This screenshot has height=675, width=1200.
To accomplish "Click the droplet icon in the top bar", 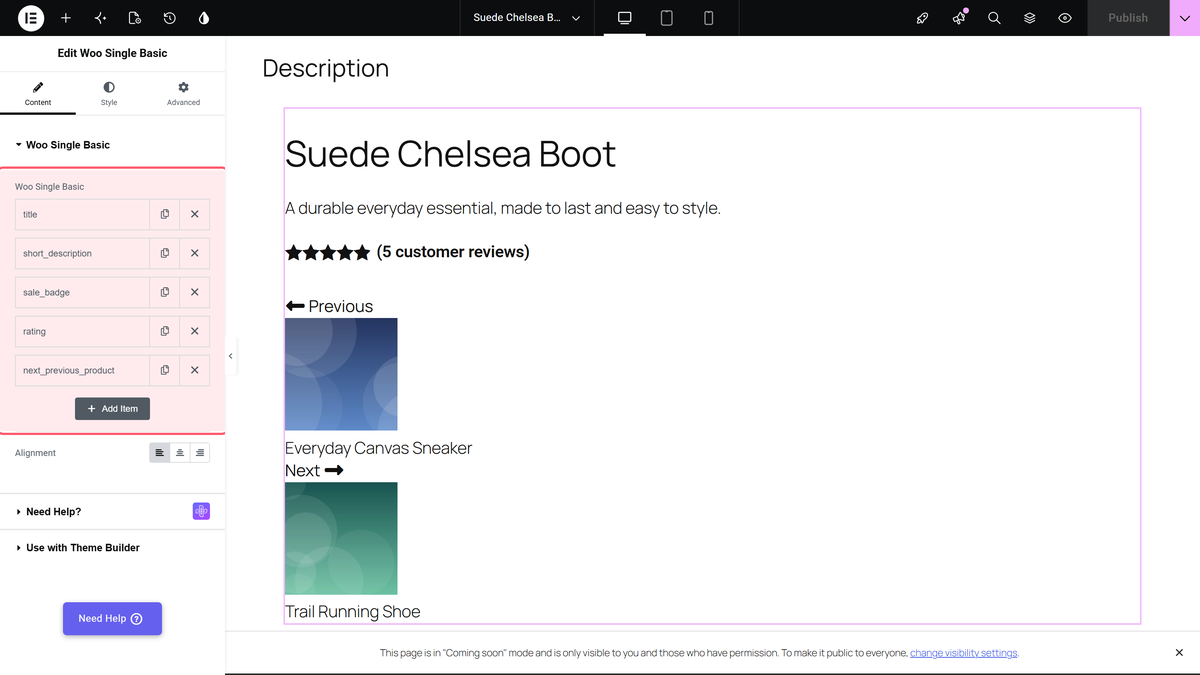I will tap(204, 18).
